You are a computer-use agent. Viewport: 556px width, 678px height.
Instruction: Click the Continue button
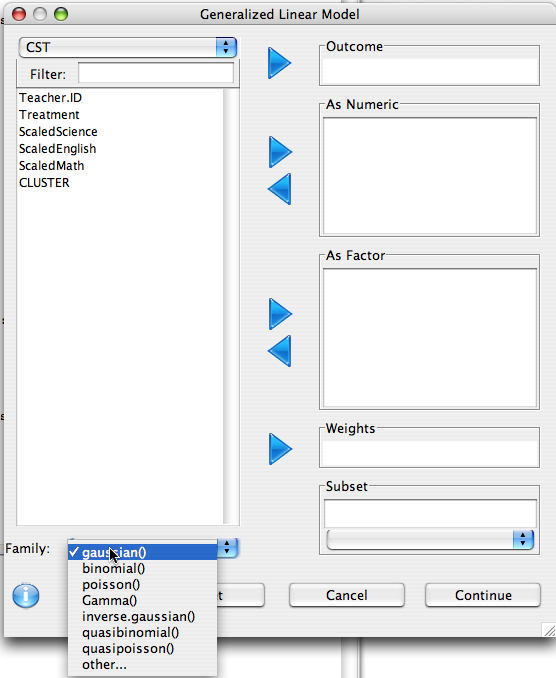tap(483, 595)
